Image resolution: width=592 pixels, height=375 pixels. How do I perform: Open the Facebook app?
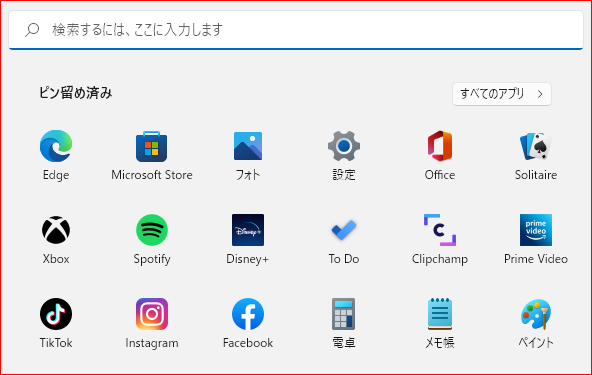pyautogui.click(x=248, y=314)
